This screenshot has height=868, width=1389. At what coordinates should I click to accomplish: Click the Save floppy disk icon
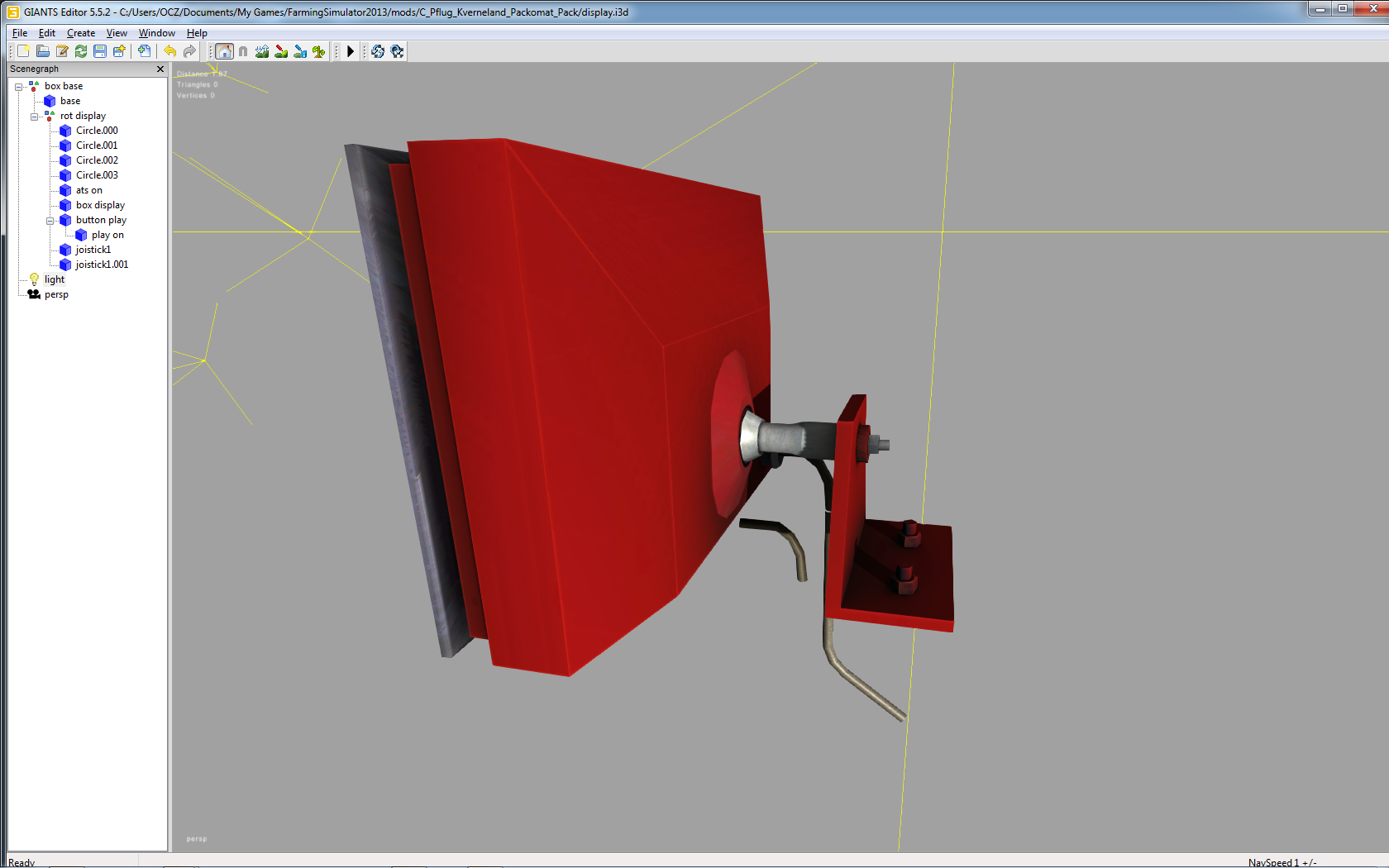click(100, 51)
